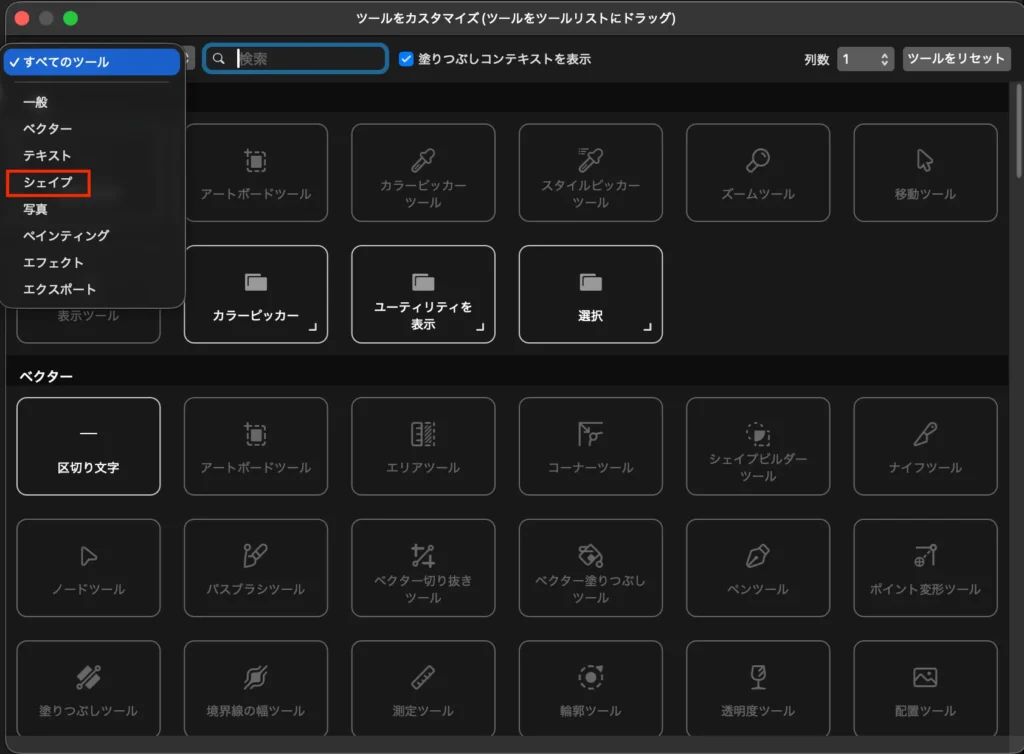Image resolution: width=1024 pixels, height=754 pixels.
Task: Pick エクスポート from the category list
Action: 60,290
